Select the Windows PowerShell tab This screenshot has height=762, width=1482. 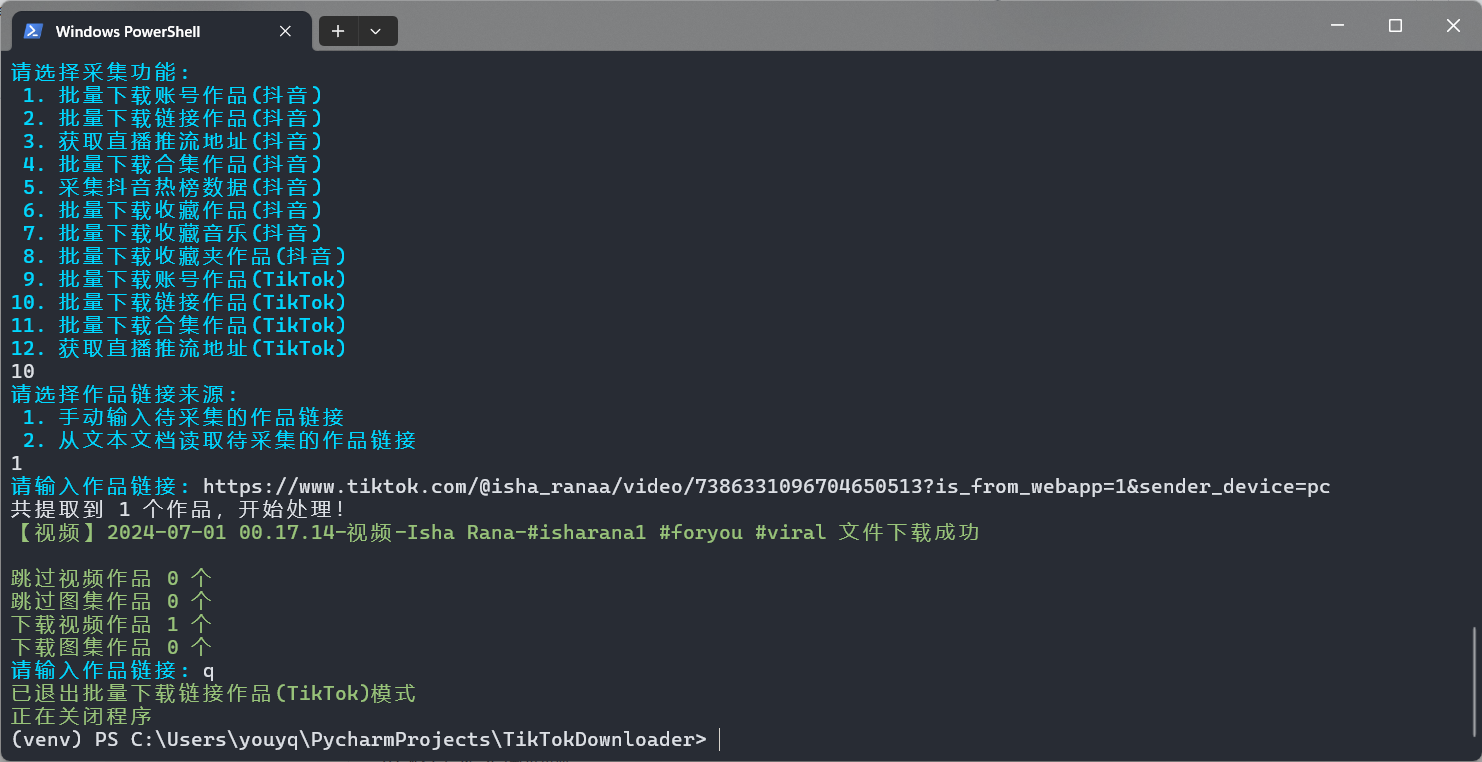159,31
